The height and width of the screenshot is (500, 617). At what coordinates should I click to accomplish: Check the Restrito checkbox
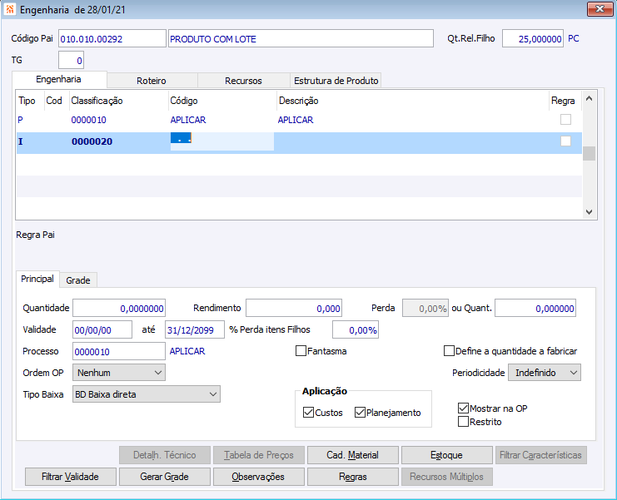coord(462,421)
